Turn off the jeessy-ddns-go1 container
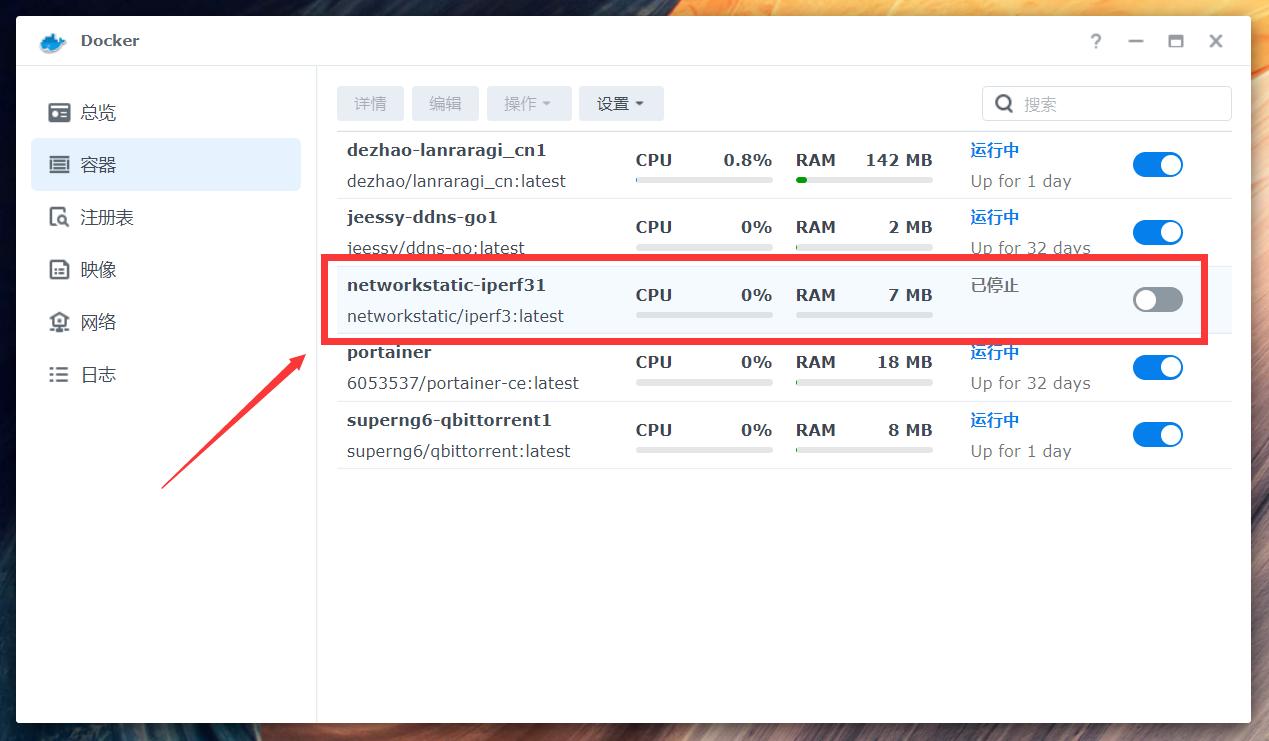The height and width of the screenshot is (741, 1269). click(x=1157, y=232)
